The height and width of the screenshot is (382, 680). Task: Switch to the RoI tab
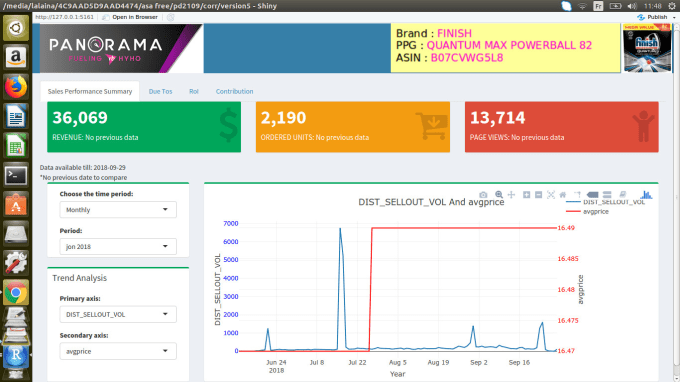click(x=194, y=91)
